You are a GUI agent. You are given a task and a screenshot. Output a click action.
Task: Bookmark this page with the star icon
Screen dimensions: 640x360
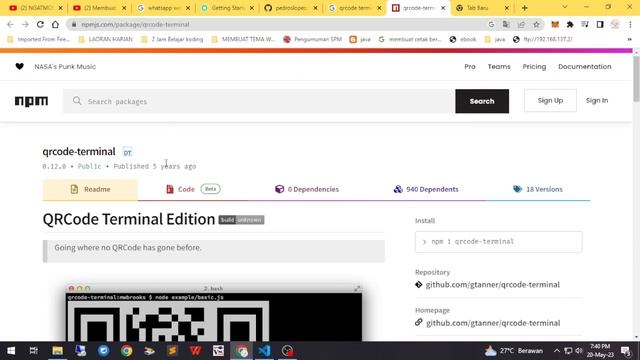tap(536, 24)
